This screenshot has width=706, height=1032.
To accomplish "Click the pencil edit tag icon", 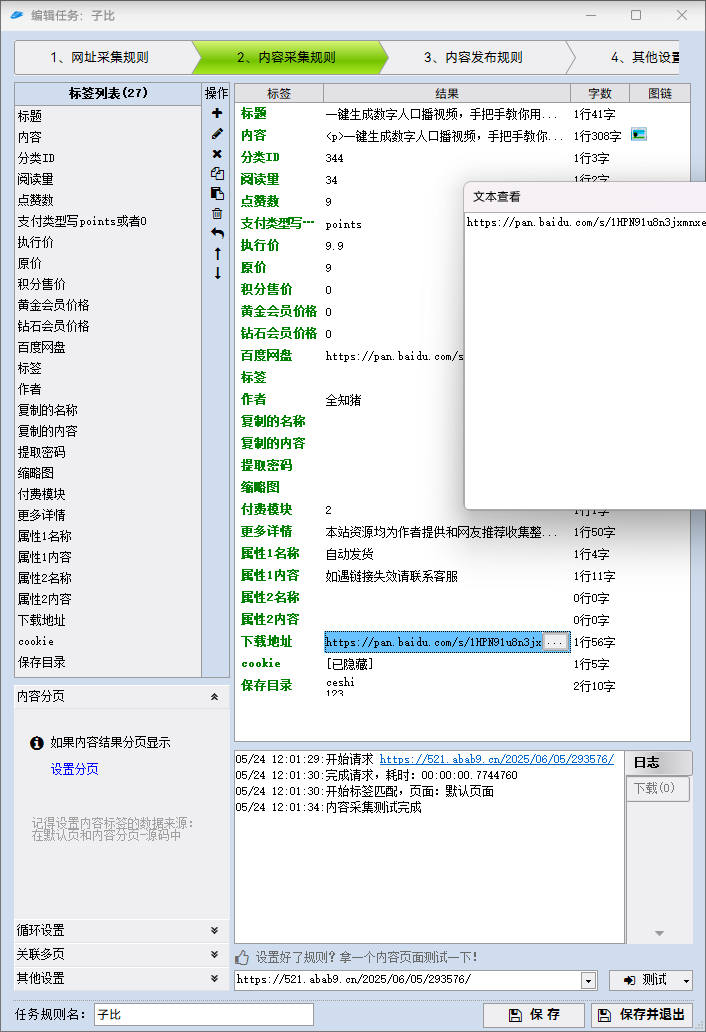I will 217,134.
